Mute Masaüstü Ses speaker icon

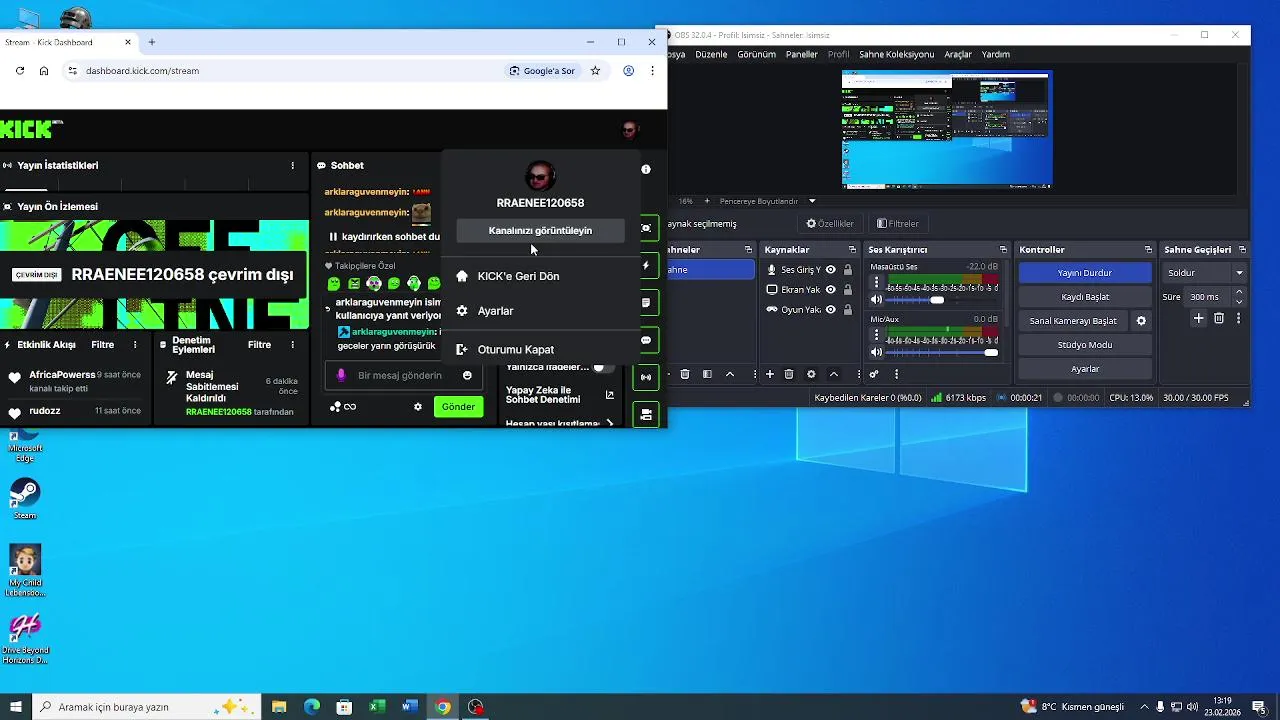pos(877,300)
